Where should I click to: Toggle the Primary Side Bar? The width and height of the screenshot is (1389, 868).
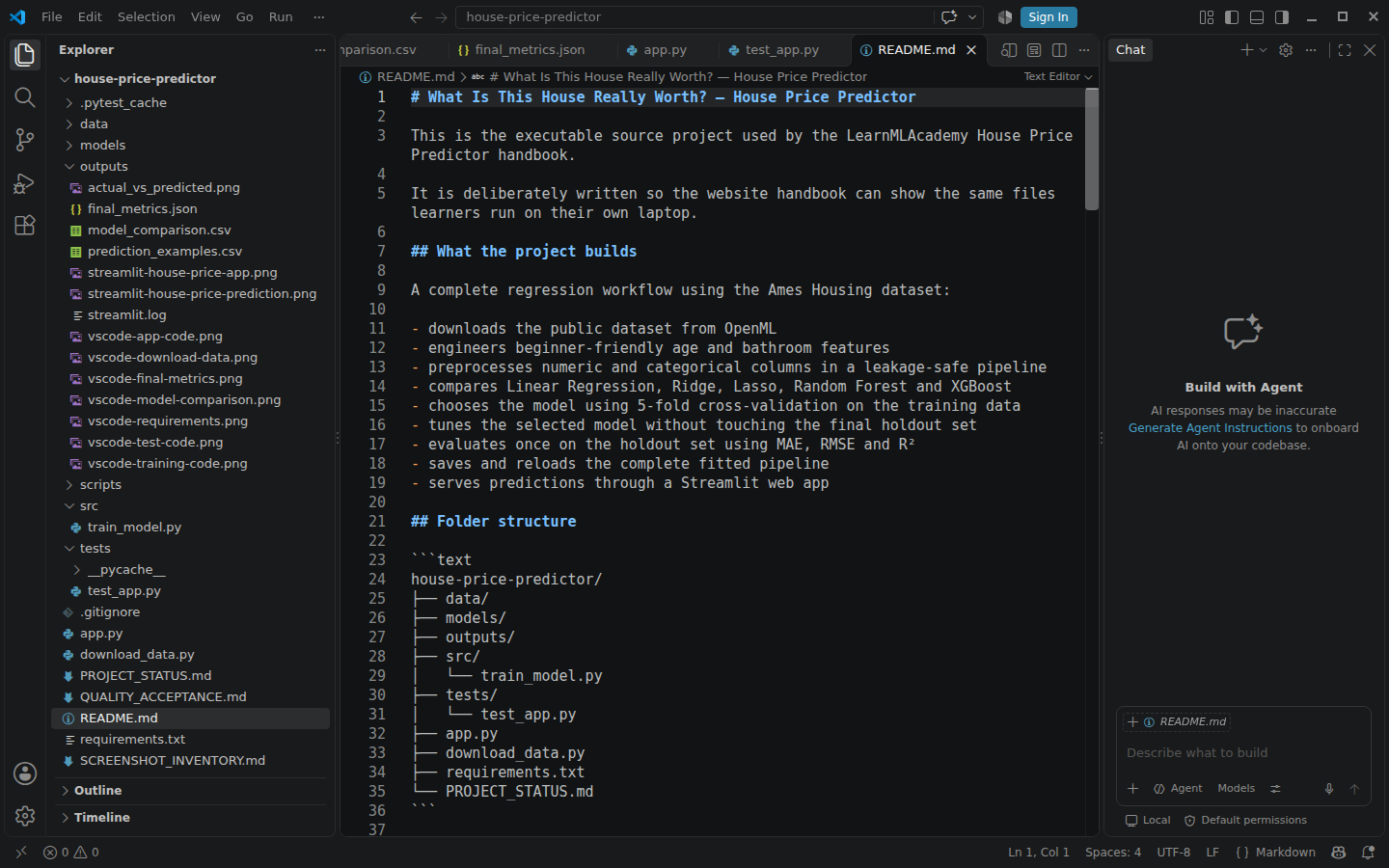[1232, 17]
